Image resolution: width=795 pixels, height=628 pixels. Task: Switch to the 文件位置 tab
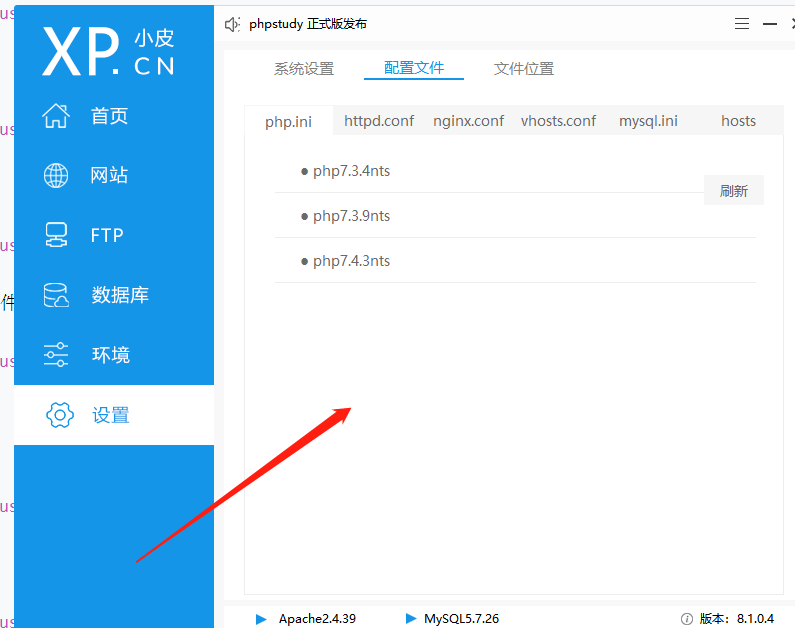(x=524, y=68)
